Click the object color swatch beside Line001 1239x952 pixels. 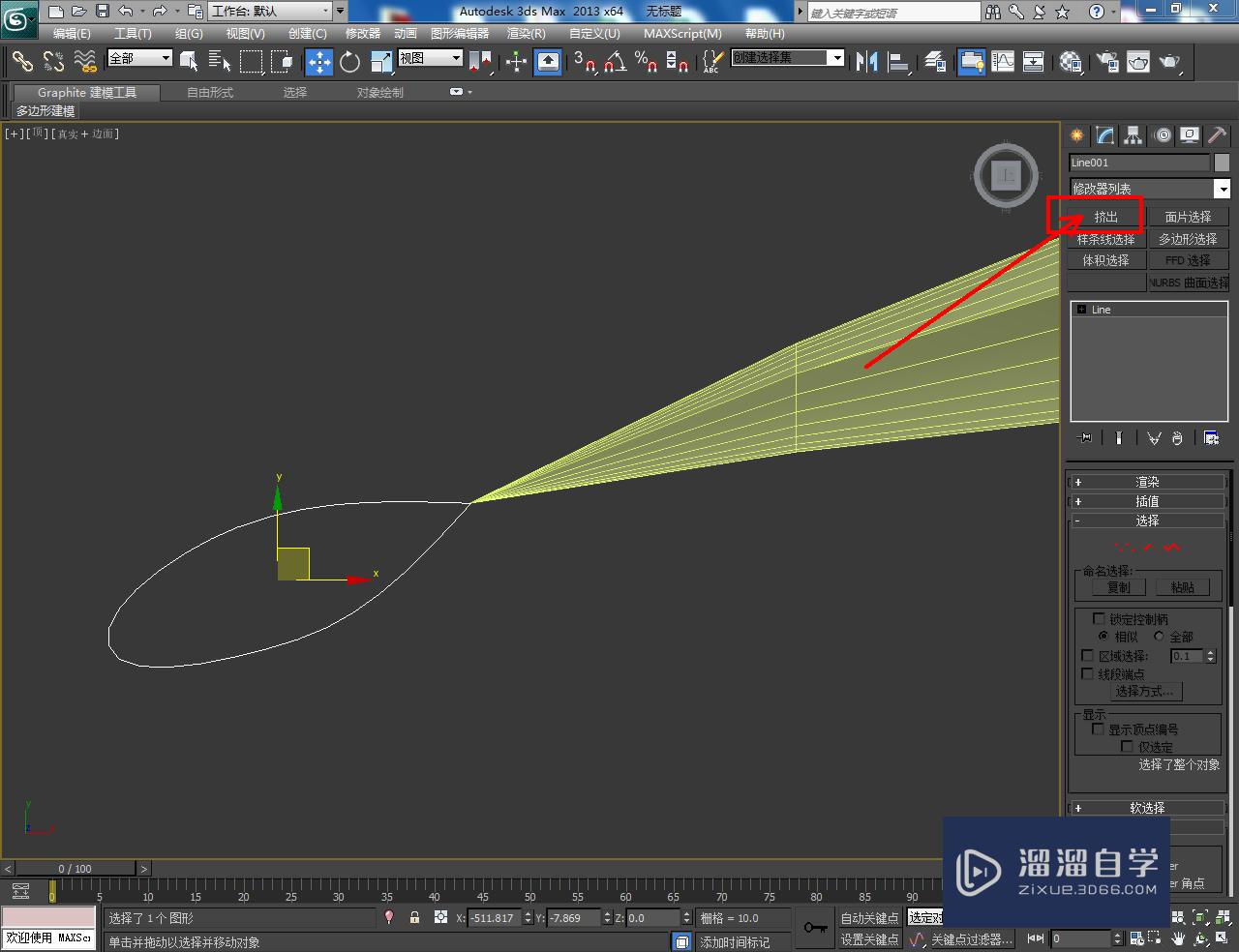pyautogui.click(x=1223, y=163)
